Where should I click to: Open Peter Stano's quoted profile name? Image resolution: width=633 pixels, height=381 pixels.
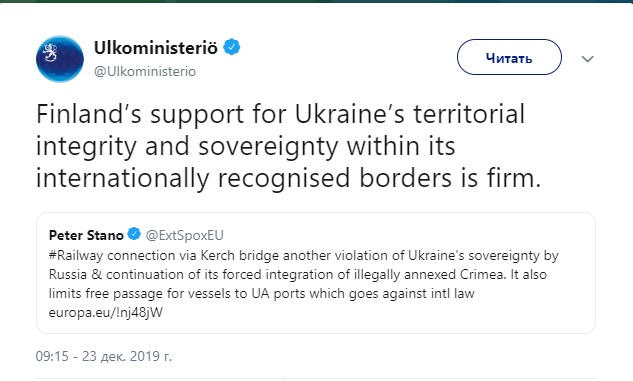tap(86, 235)
